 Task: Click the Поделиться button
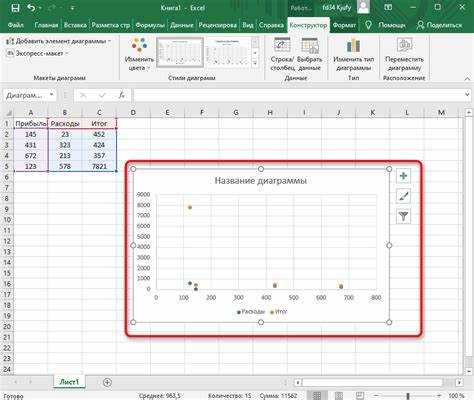tap(439, 25)
